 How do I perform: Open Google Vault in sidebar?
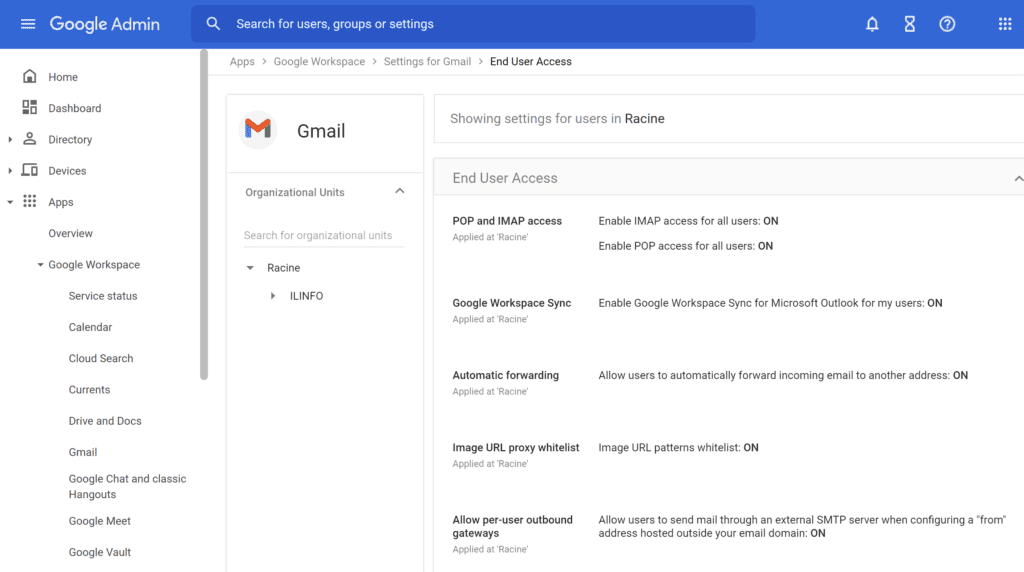[99, 552]
